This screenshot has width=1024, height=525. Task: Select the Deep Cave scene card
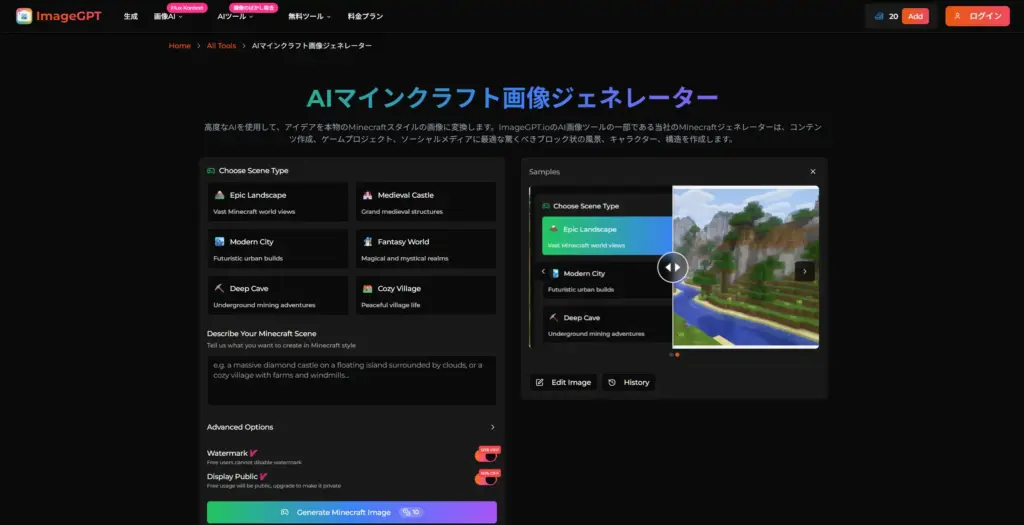click(x=278, y=295)
